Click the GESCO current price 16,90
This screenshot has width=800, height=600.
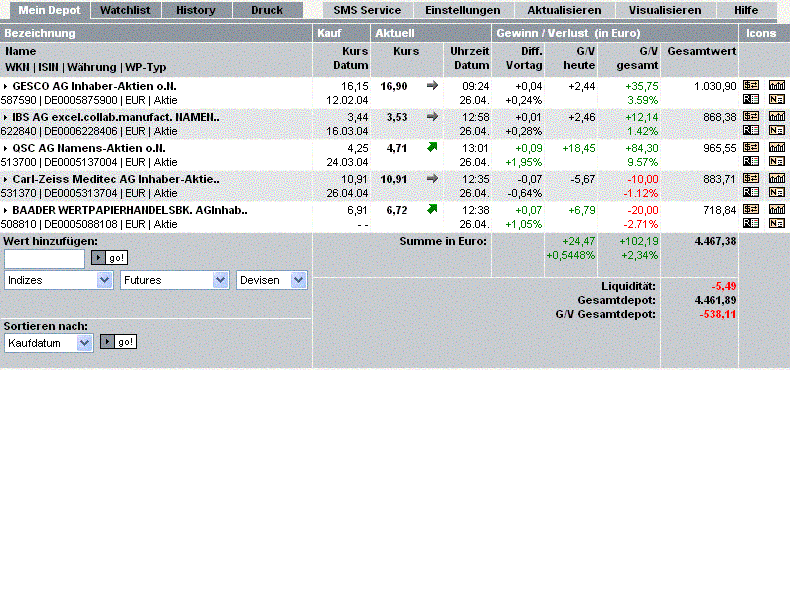[x=394, y=86]
